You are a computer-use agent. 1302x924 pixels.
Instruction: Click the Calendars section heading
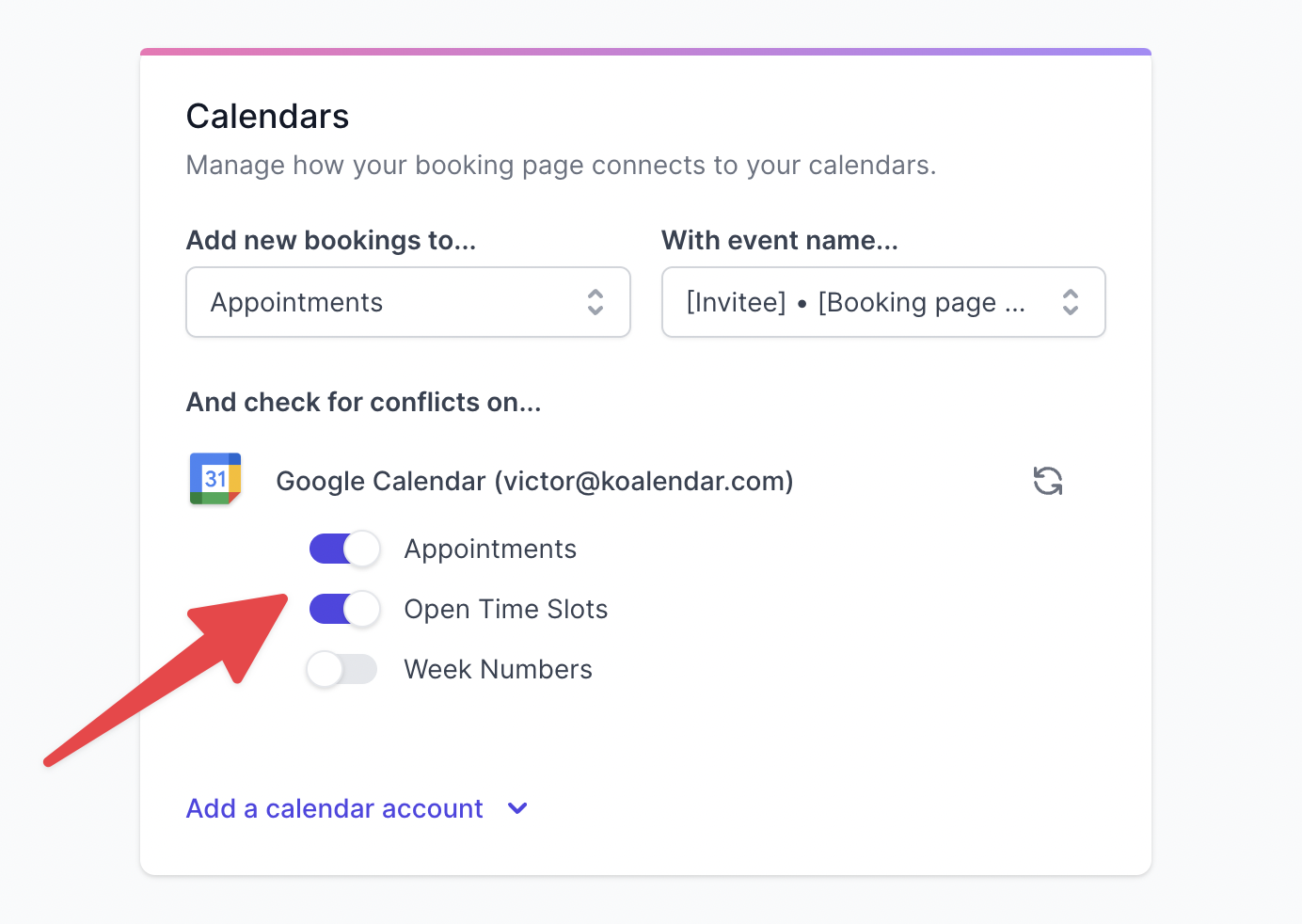[x=268, y=117]
